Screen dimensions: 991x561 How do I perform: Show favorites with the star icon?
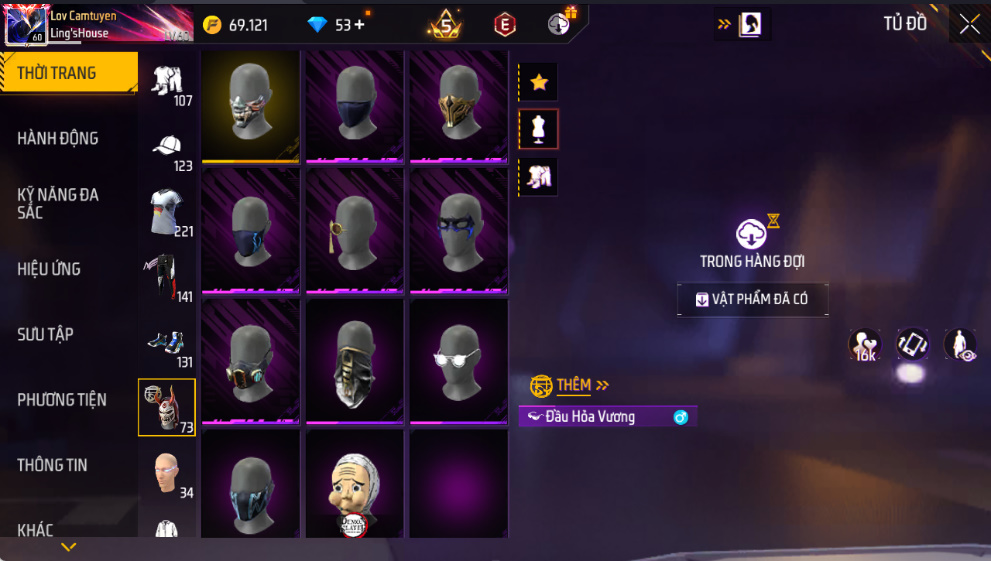click(538, 82)
